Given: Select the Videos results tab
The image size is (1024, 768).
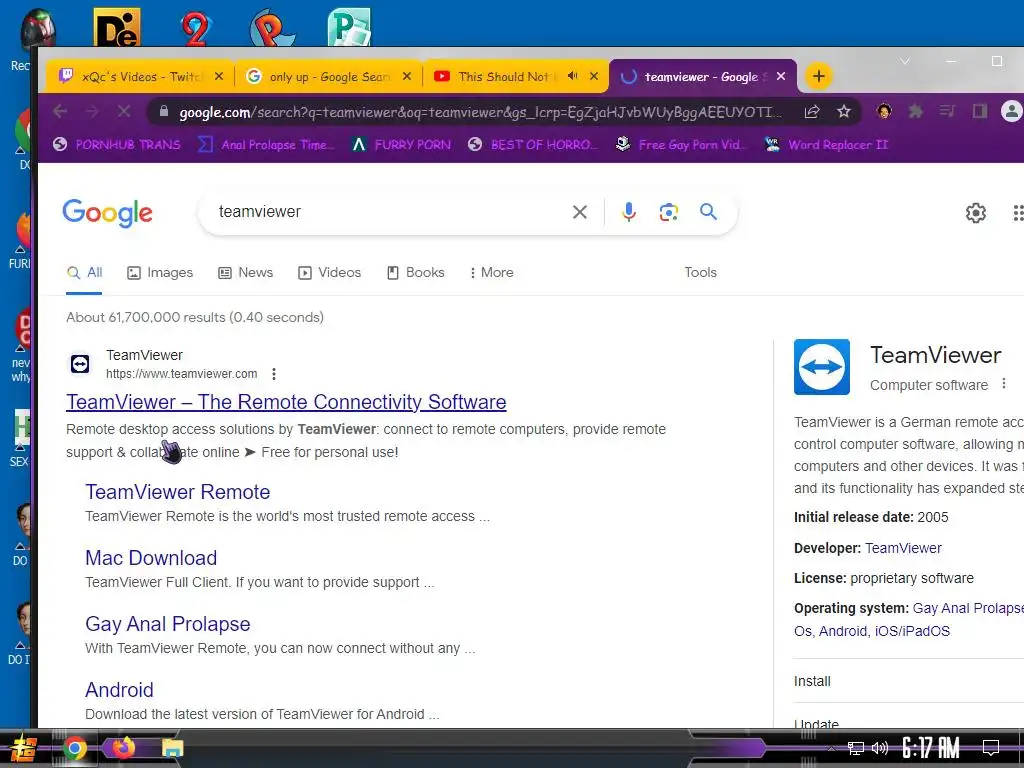Looking at the screenshot, I should pos(330,272).
